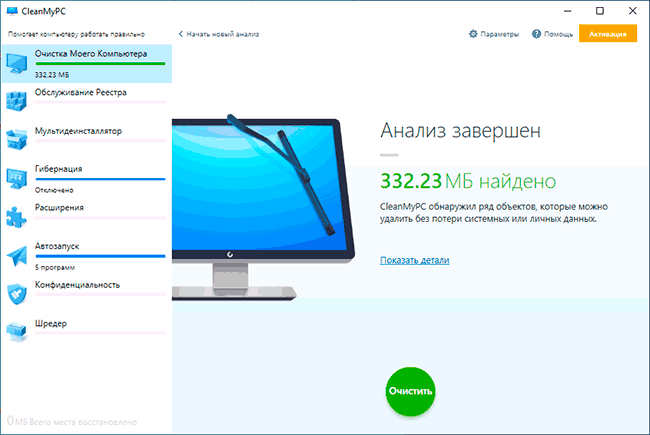Click the 332.23 МБ найдено result text
The height and width of the screenshot is (435, 650).
tap(468, 181)
